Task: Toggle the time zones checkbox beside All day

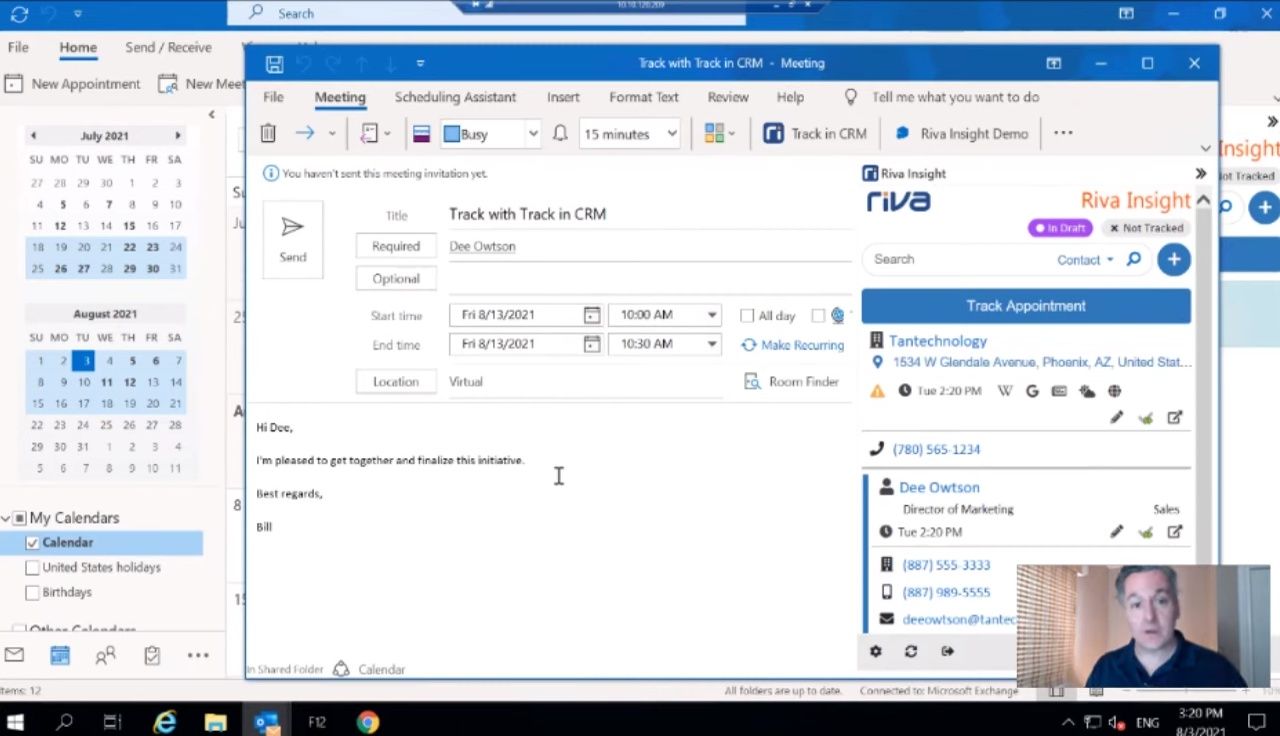Action: pyautogui.click(x=818, y=316)
